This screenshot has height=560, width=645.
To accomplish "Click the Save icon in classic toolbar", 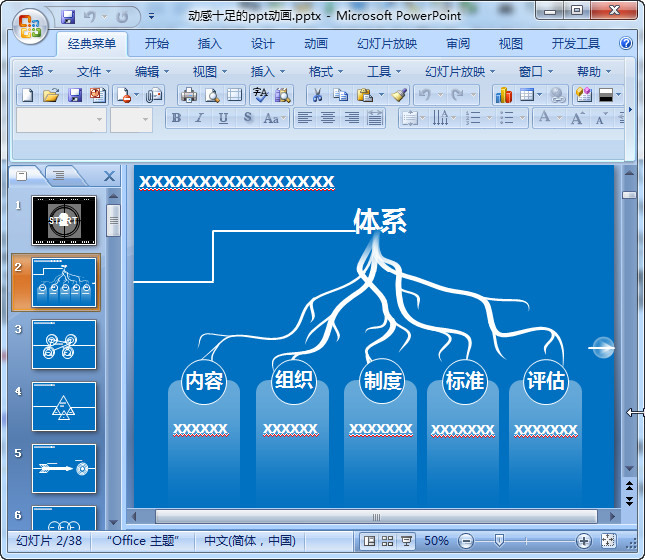I will (74, 95).
